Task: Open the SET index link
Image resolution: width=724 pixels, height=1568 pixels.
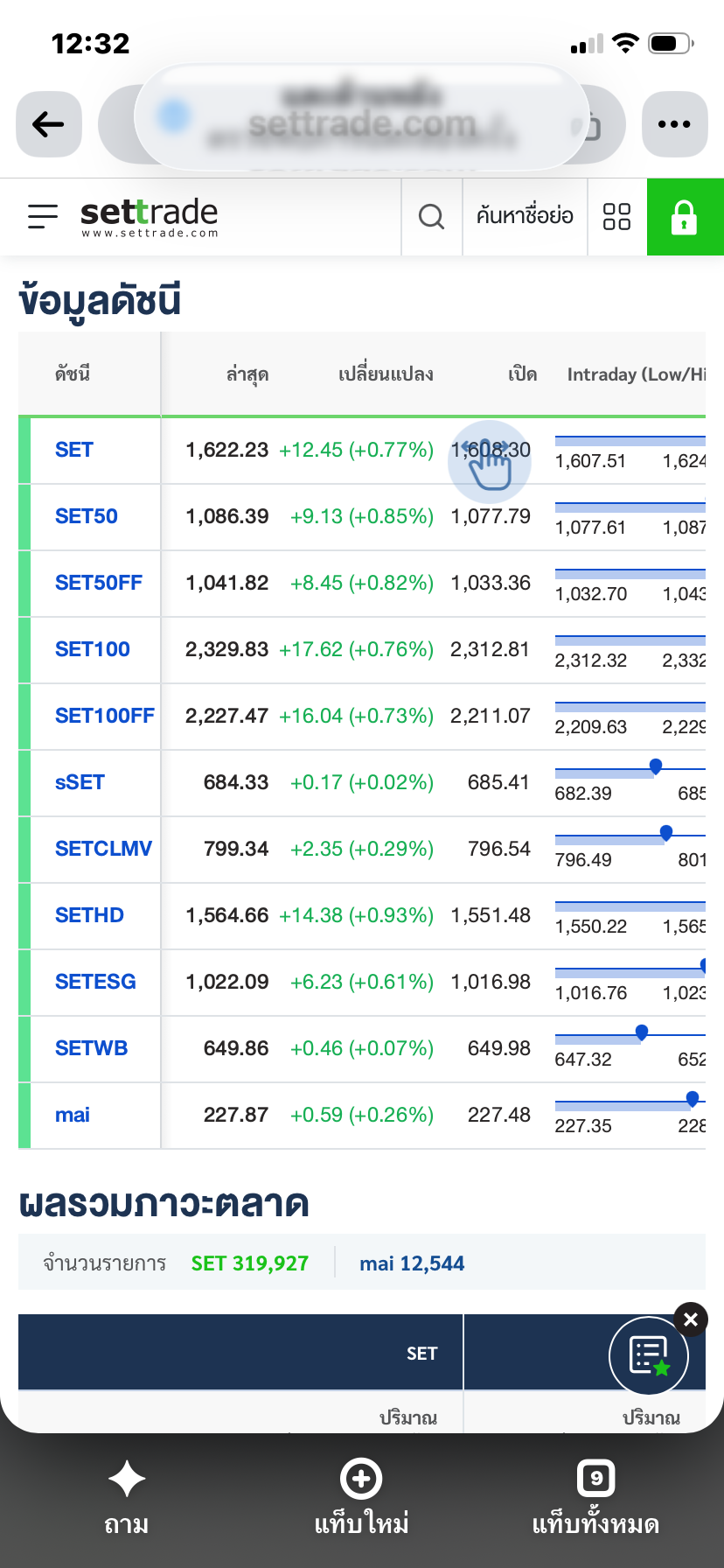Action: [74, 450]
